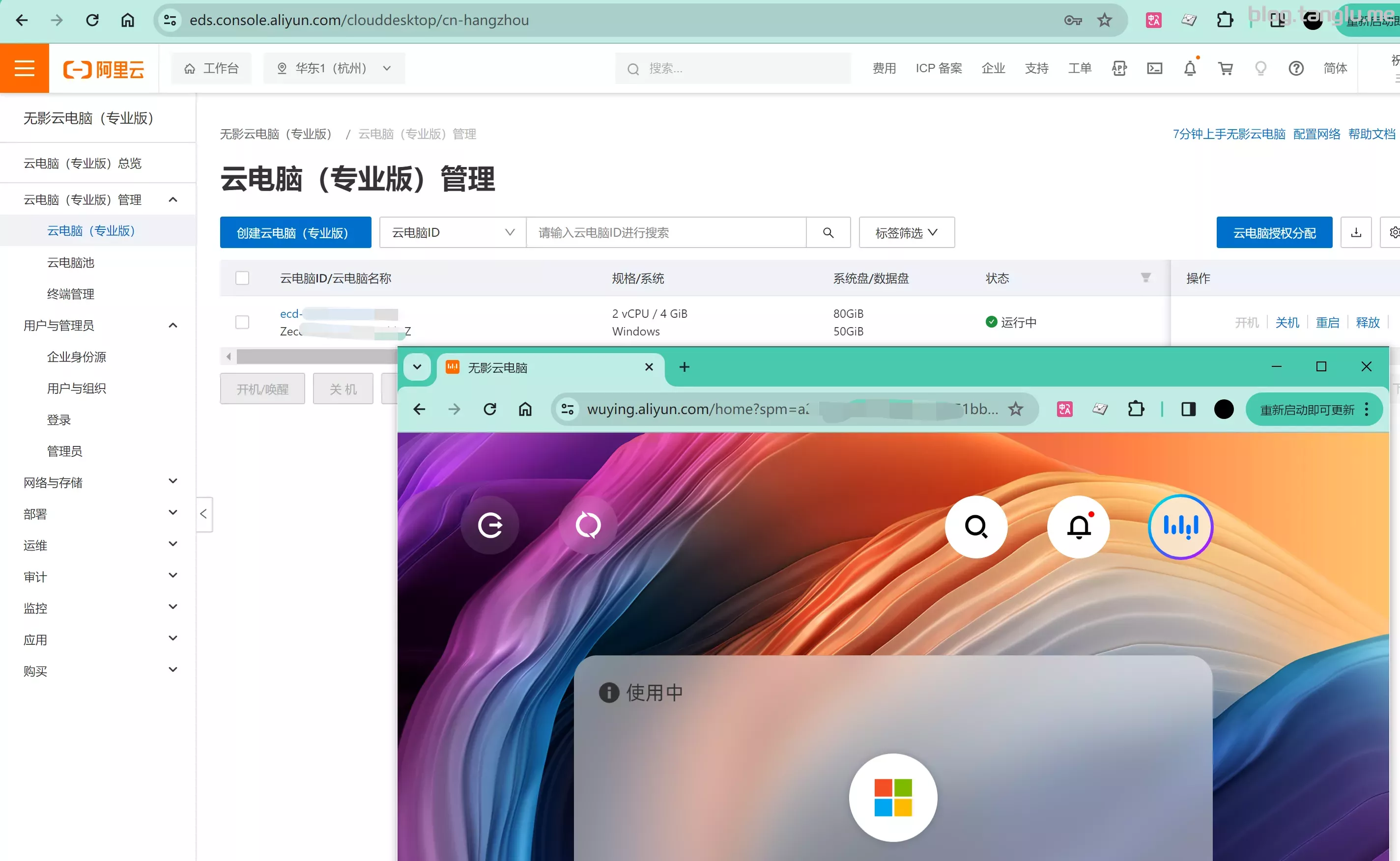This screenshot has width=1400, height=861.
Task: Open the notification bell in Aliyun header
Action: click(1190, 68)
